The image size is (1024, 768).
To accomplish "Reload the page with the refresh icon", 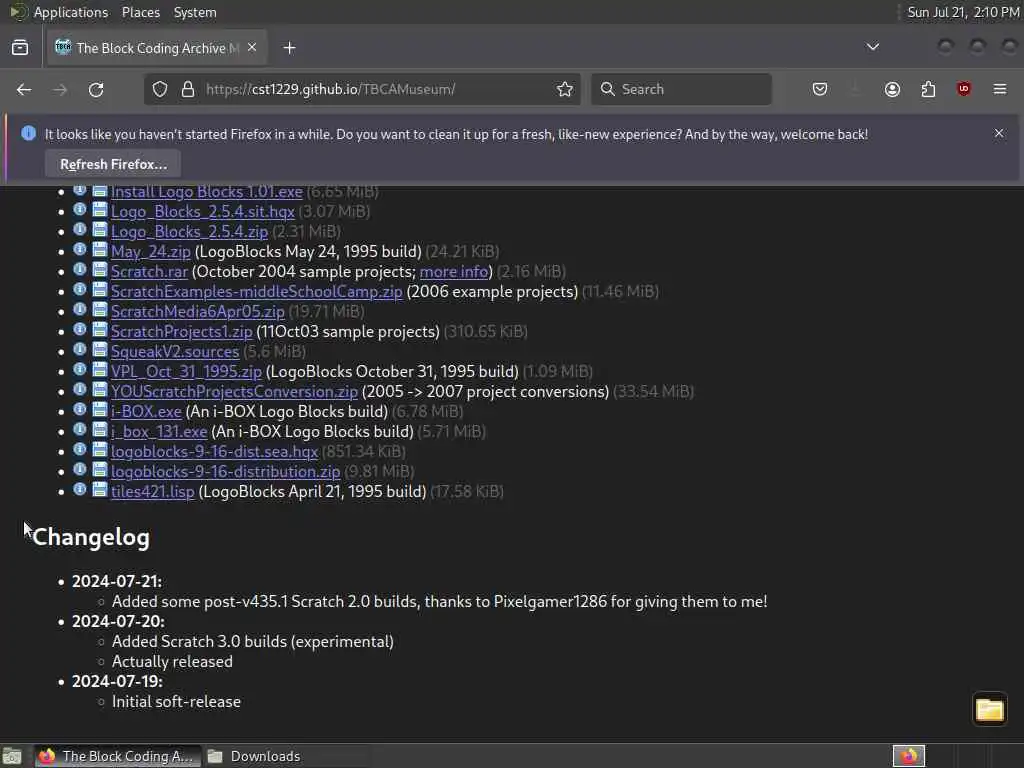I will click(96, 89).
